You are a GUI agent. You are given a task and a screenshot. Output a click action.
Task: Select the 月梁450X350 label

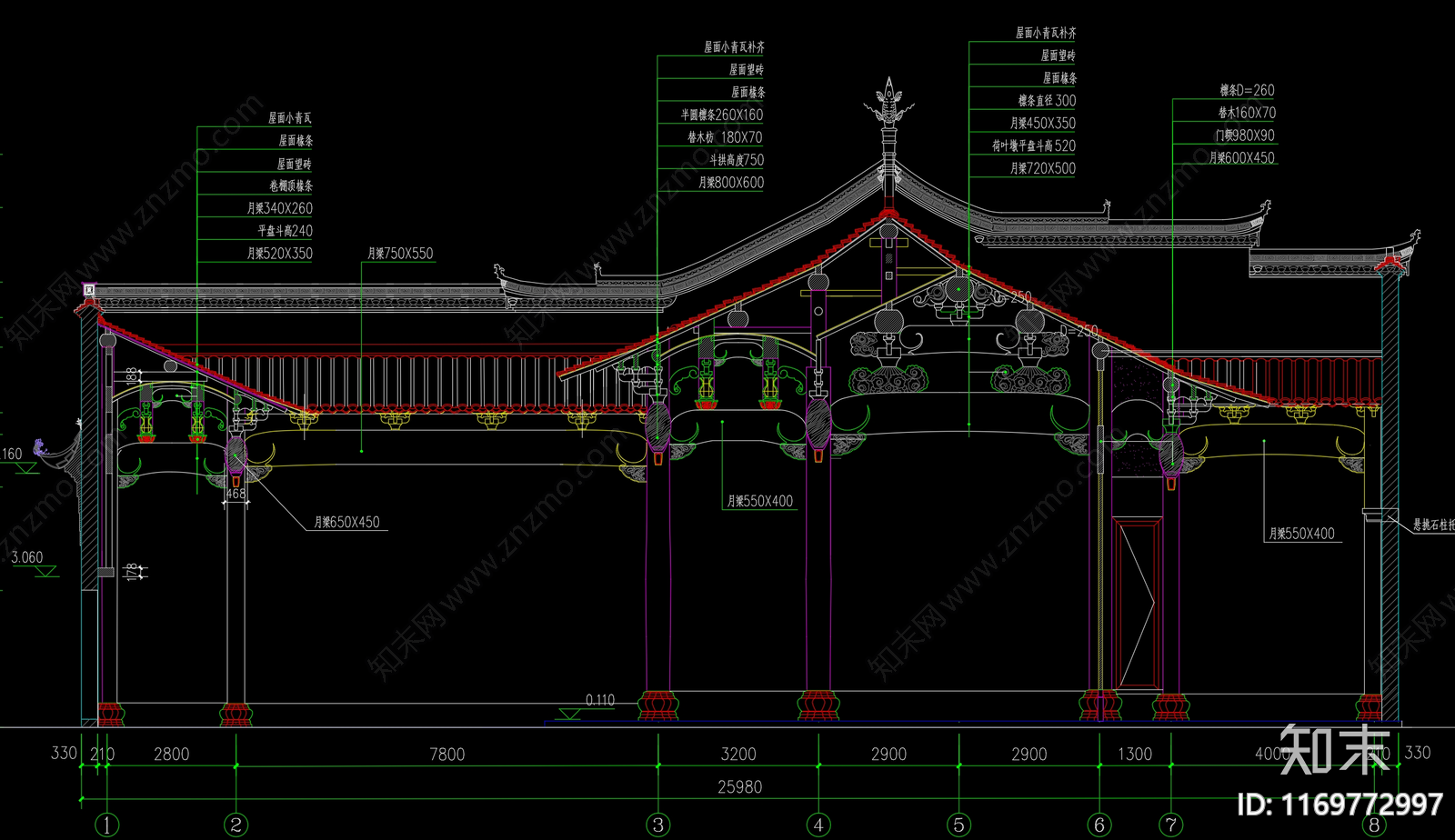pos(1043,123)
